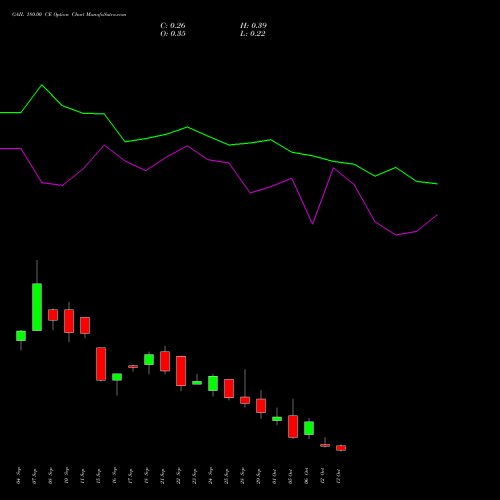The width and height of the screenshot is (500, 500).
Task: Select the low value L: 0.22
Action: tap(253, 34)
